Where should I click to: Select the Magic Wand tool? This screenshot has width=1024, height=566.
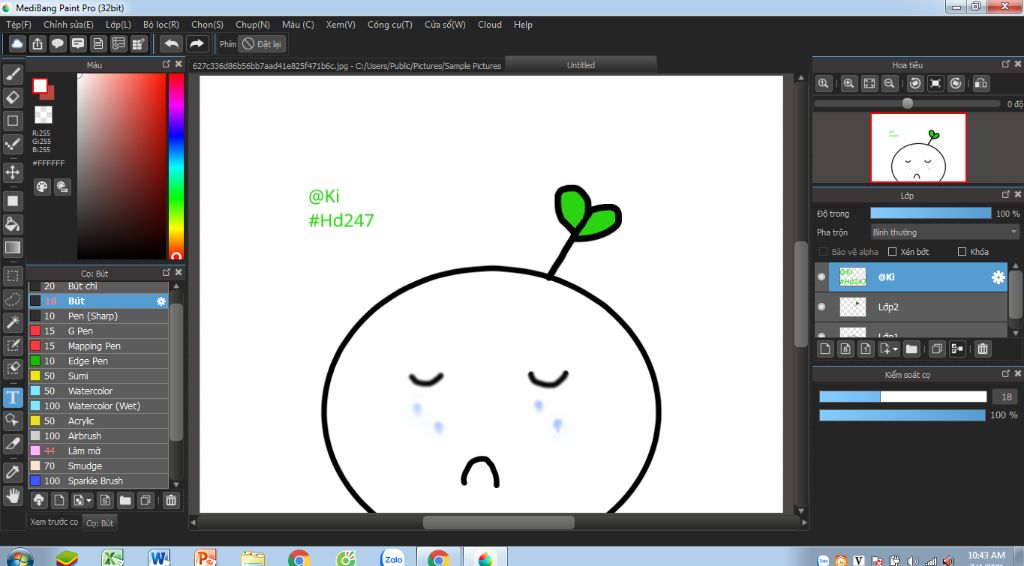(x=12, y=322)
